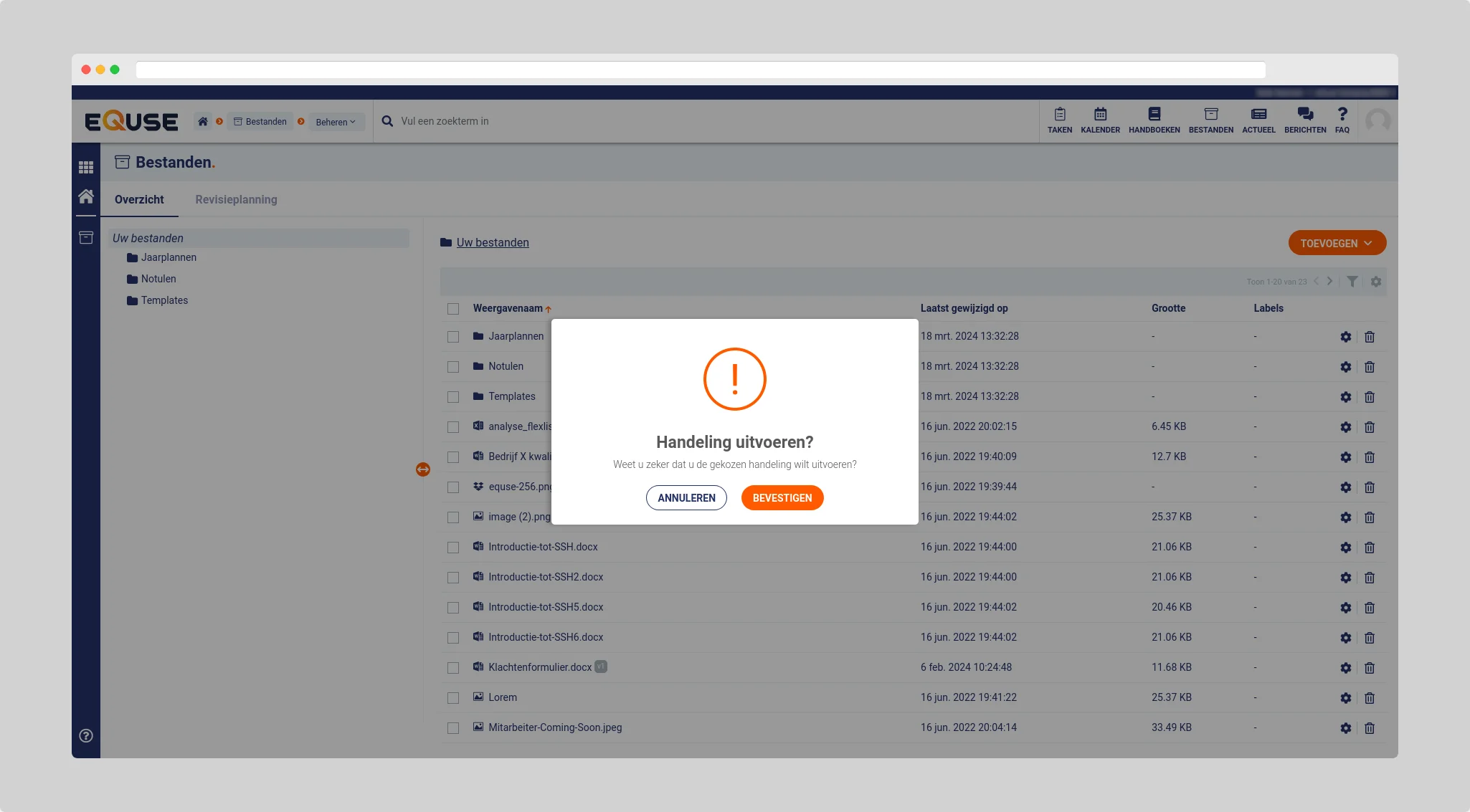Click trash icon for Lorem row
This screenshot has height=812, width=1470.
1369,697
